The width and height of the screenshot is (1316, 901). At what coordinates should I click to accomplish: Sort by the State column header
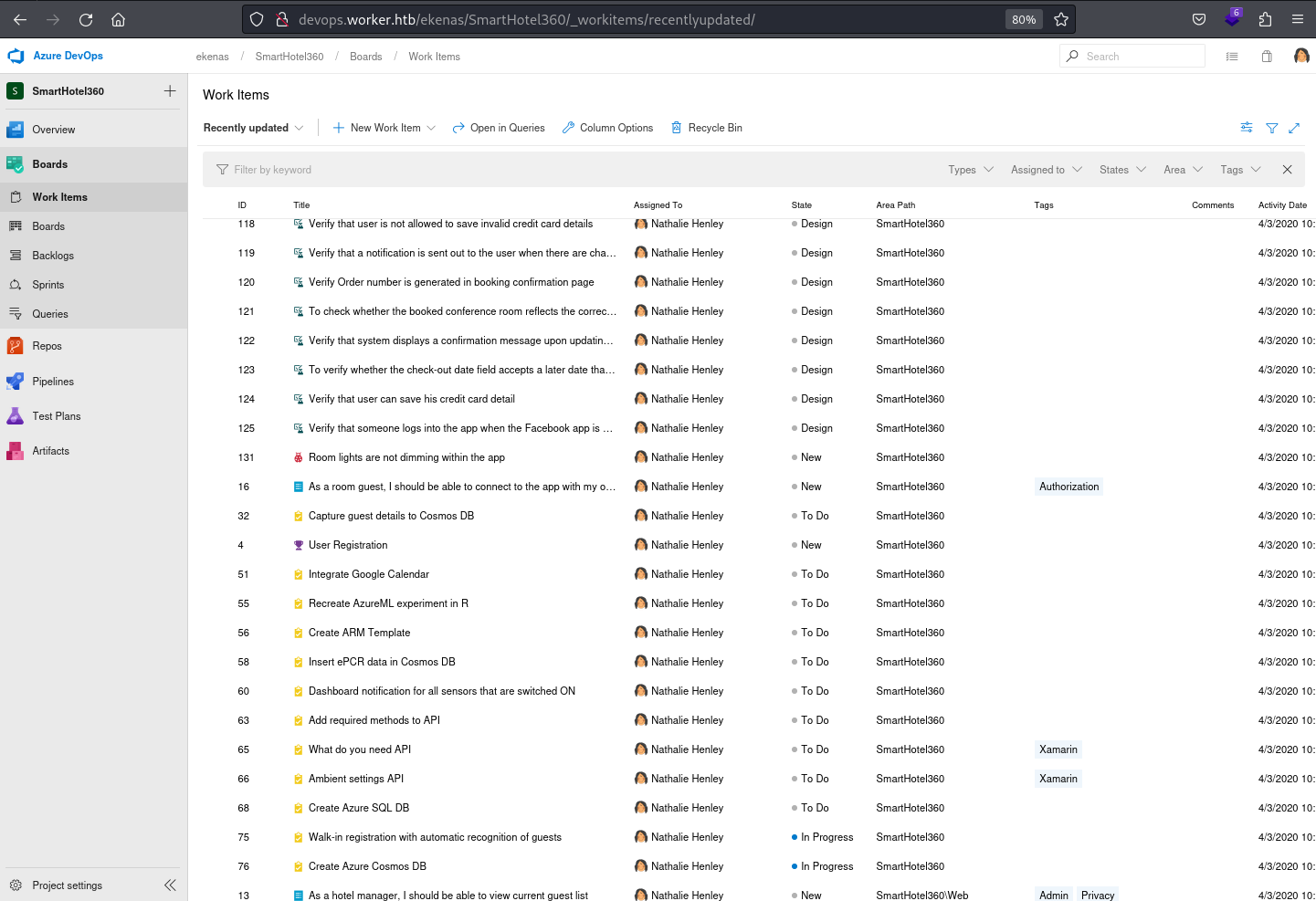(x=802, y=205)
